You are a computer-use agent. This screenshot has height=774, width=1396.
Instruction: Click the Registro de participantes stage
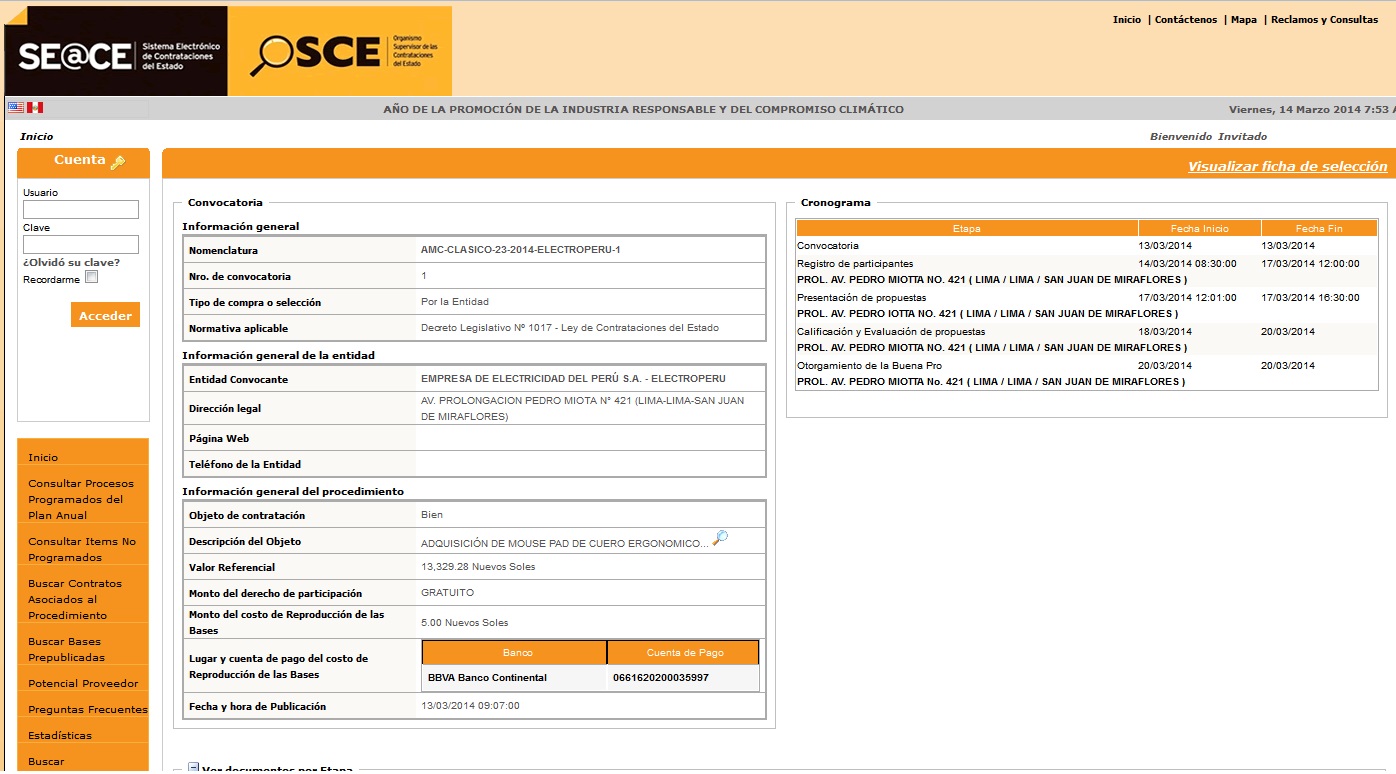855,264
